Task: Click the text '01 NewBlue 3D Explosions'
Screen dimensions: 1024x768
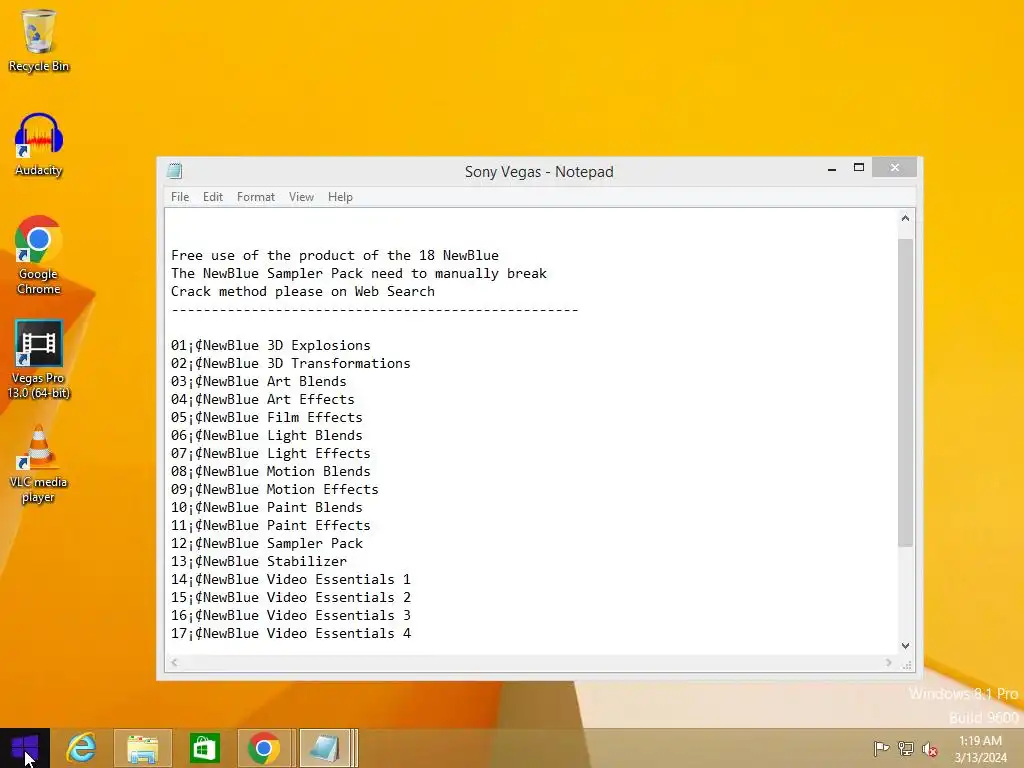Action: coord(270,345)
